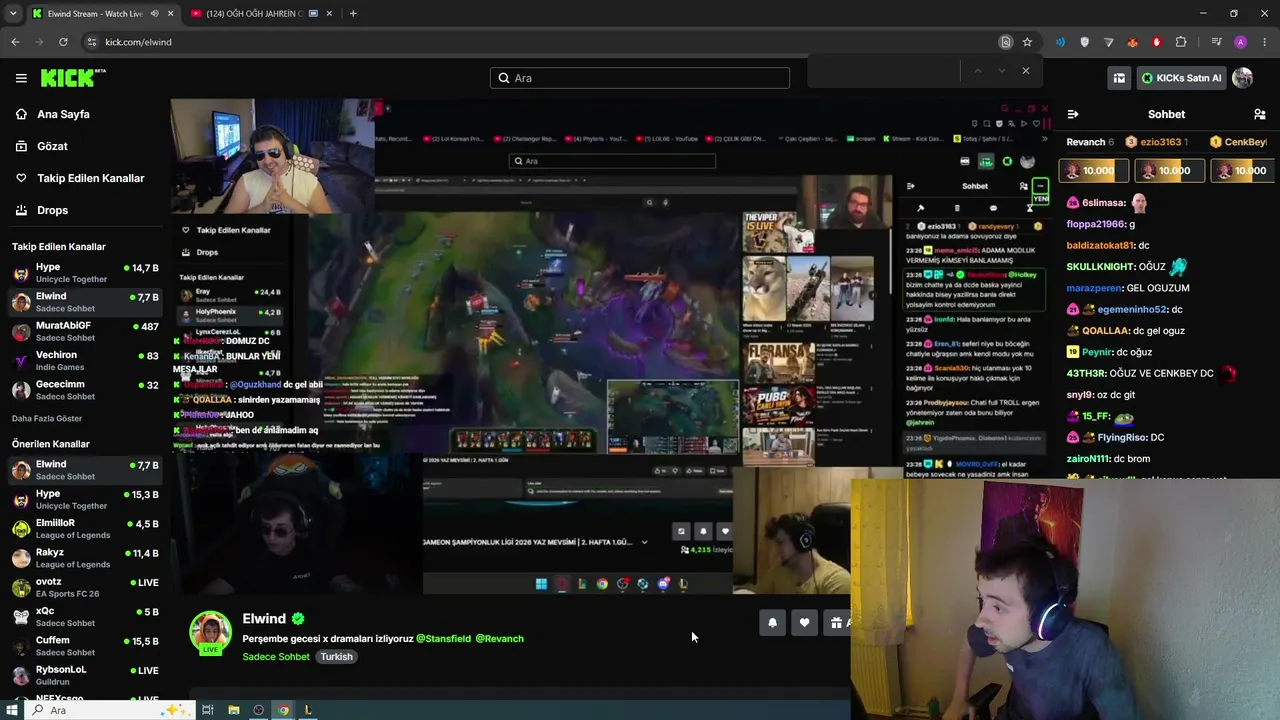
Task: Click the Kick search field Ara
Action: 640,78
